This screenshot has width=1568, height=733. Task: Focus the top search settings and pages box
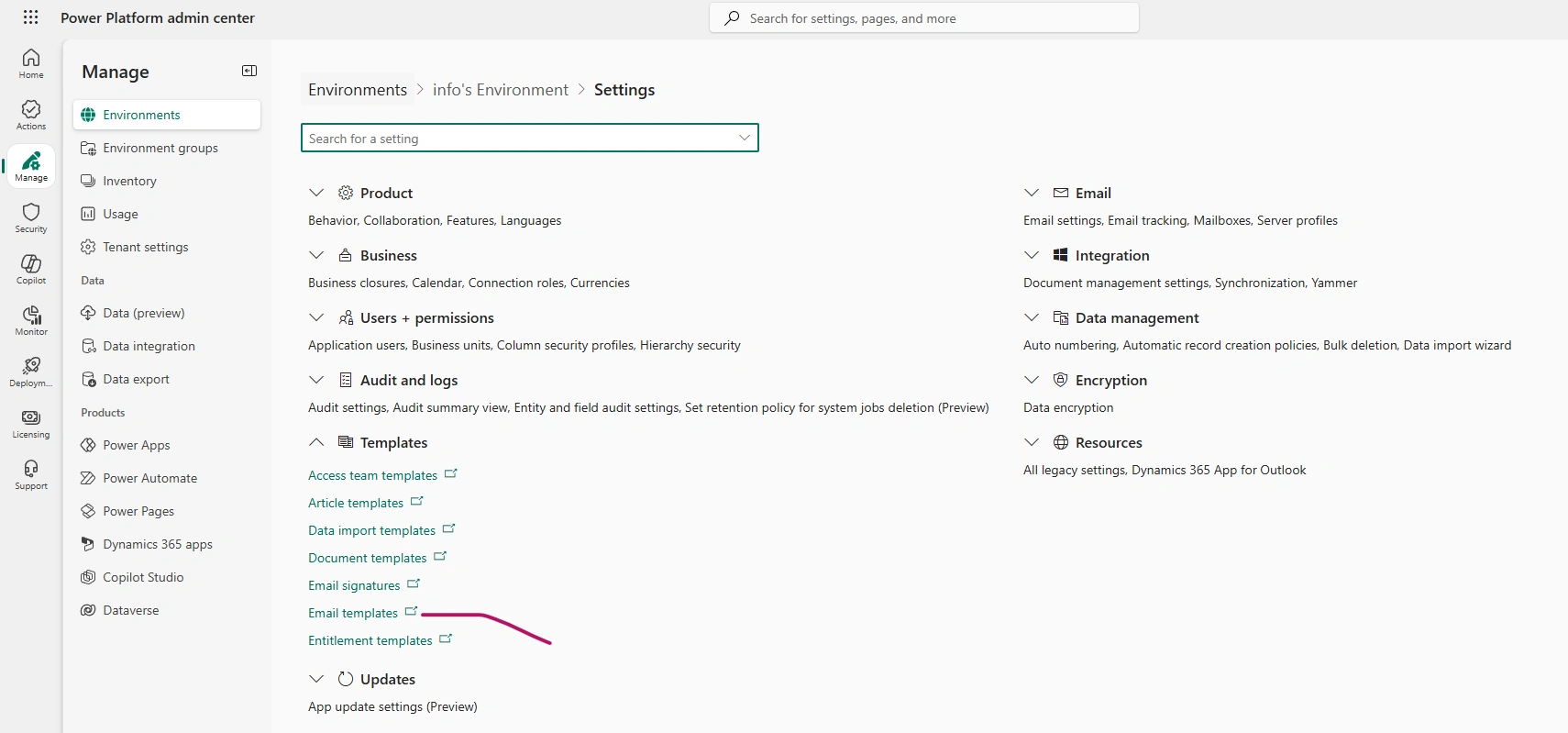click(x=924, y=18)
